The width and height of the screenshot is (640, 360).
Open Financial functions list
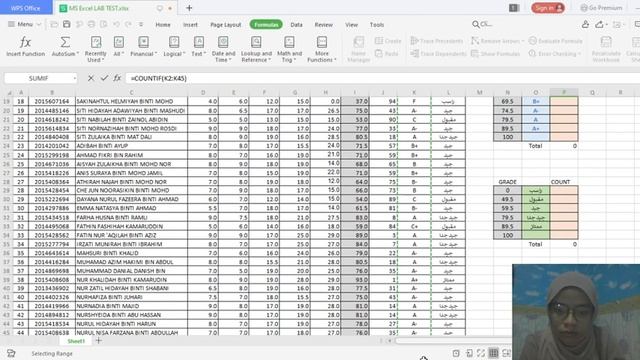[x=143, y=46]
